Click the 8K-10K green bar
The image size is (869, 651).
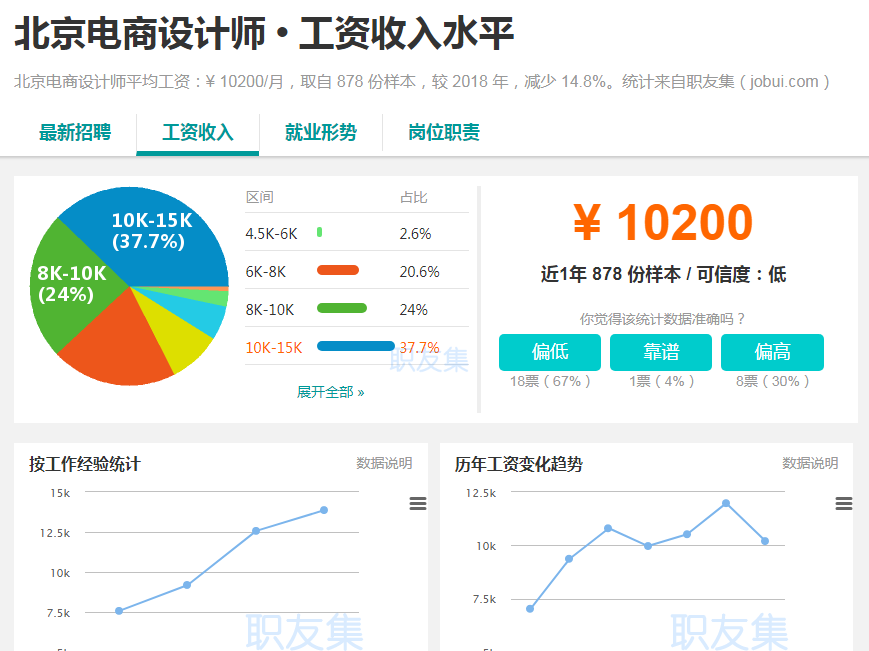(x=342, y=308)
